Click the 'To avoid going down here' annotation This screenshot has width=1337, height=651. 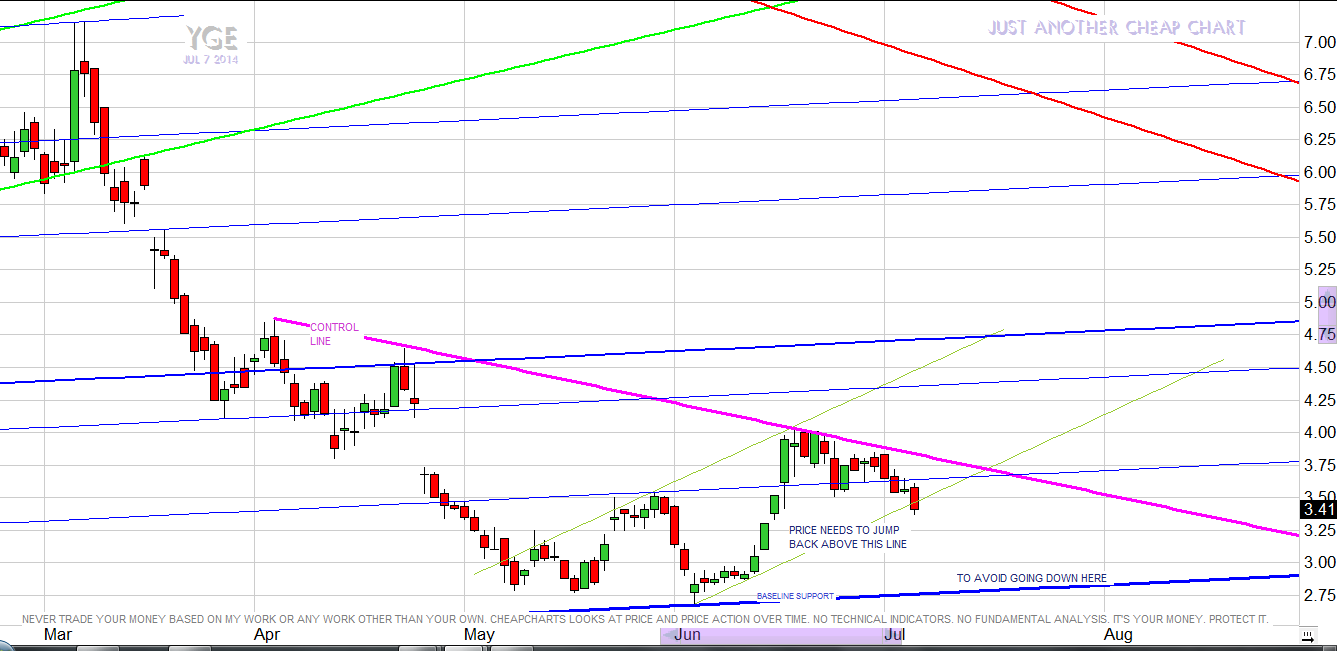[1031, 578]
